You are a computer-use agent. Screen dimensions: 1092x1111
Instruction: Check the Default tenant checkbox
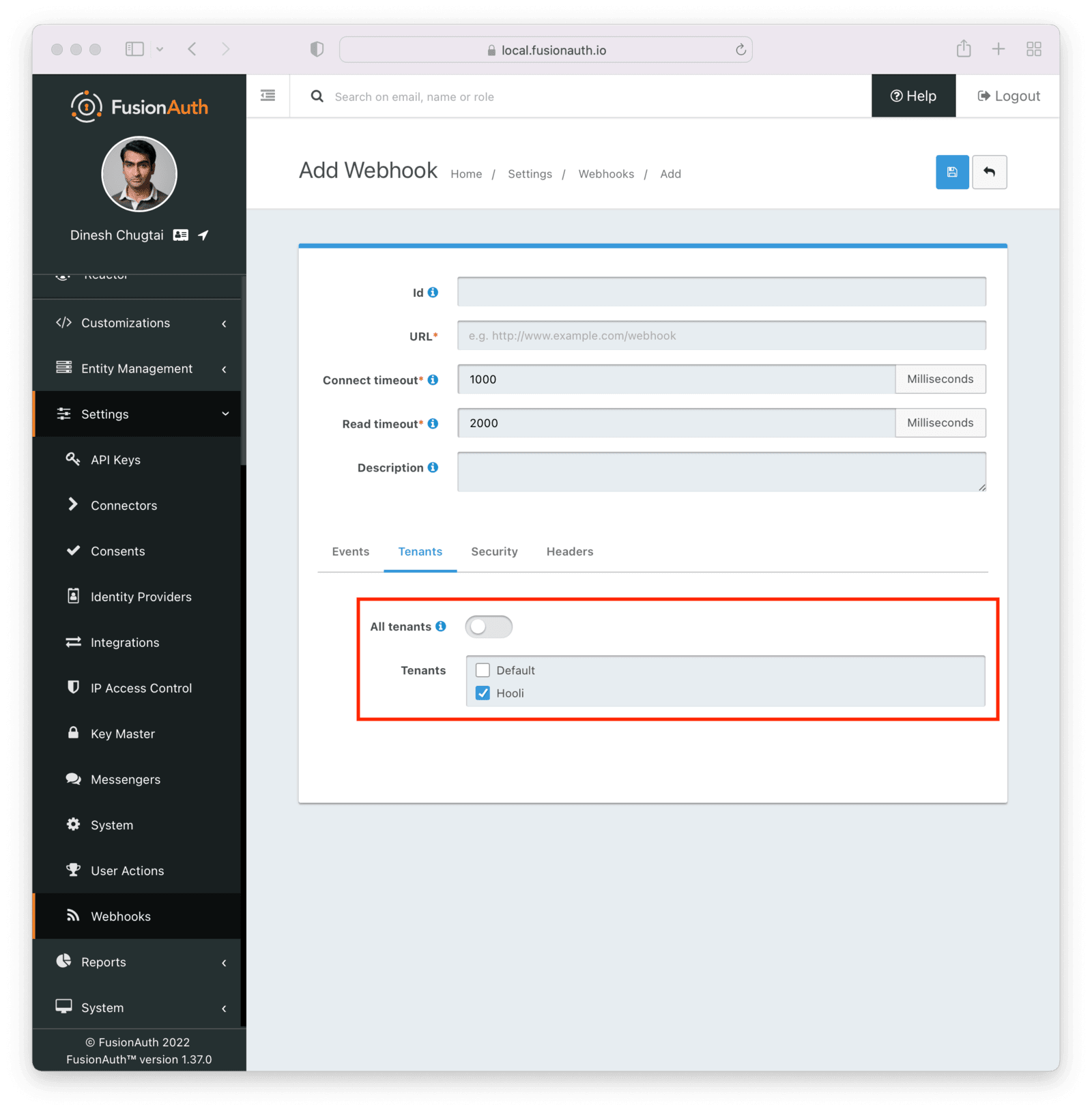click(x=483, y=670)
